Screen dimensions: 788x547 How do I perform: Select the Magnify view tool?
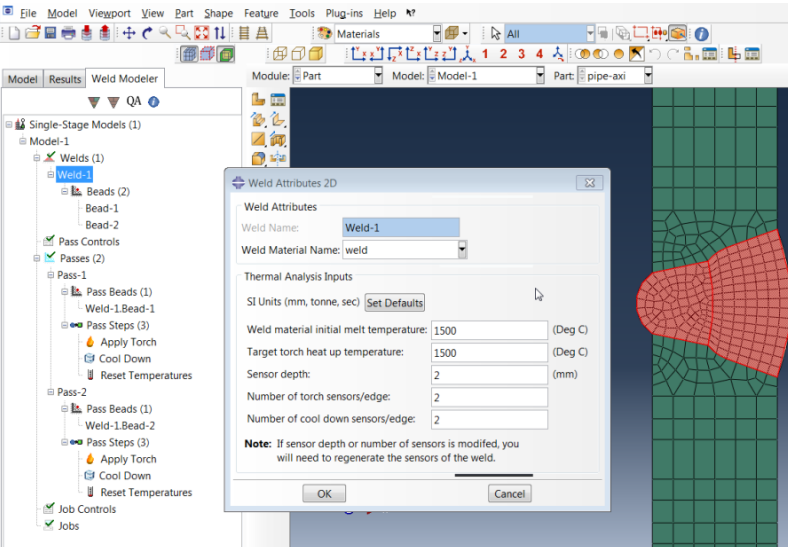pos(165,33)
